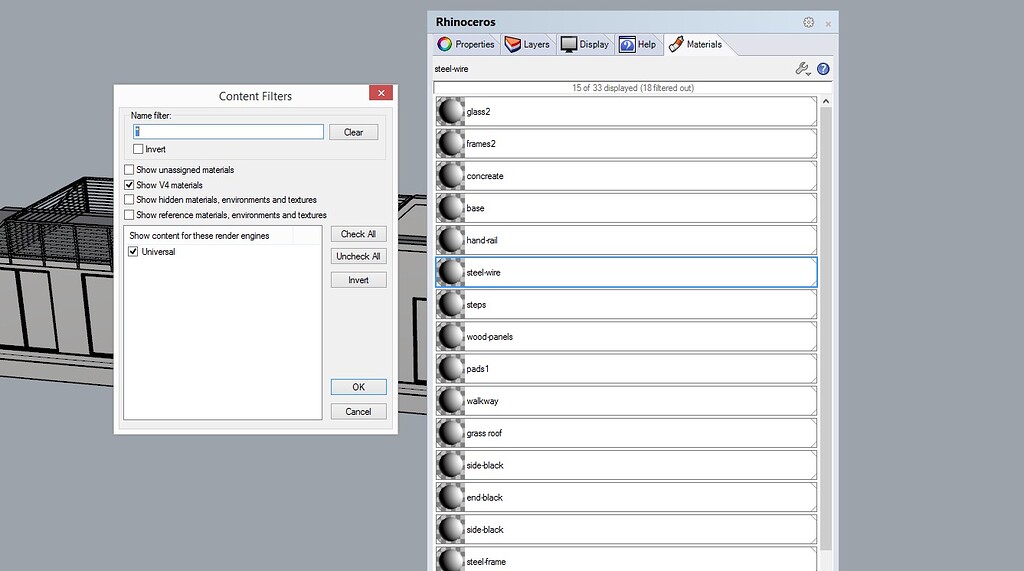Cancel the Content Filters dialog
1024x571 pixels.
click(359, 412)
